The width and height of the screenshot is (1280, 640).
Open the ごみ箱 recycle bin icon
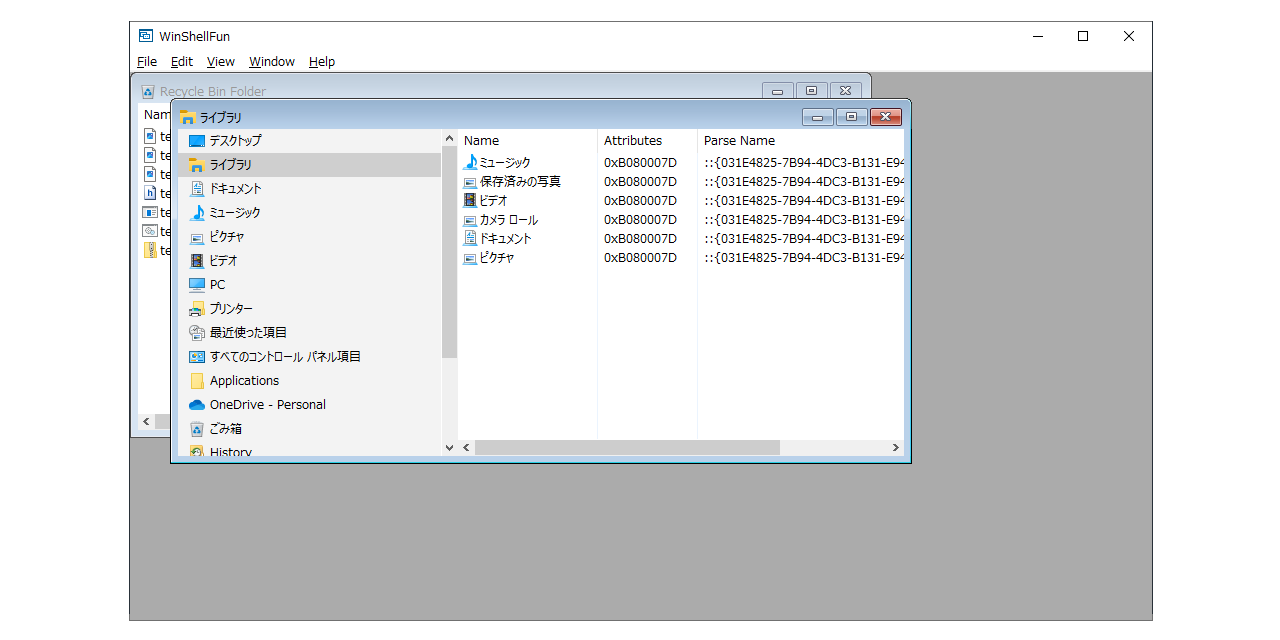197,428
